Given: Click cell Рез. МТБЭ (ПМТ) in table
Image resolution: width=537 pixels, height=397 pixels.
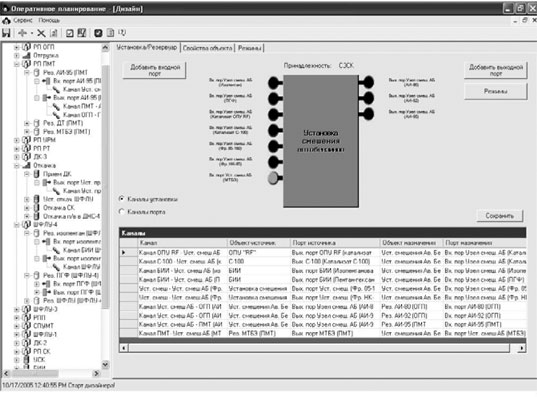Looking at the screenshot, I should tap(259, 333).
